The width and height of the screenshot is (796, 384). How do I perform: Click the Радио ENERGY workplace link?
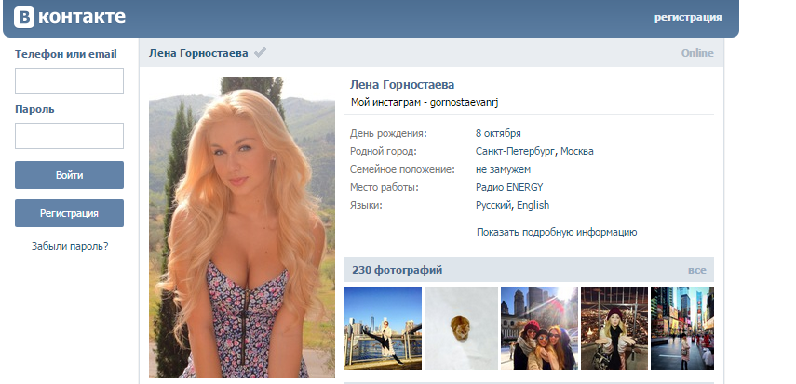[510, 187]
